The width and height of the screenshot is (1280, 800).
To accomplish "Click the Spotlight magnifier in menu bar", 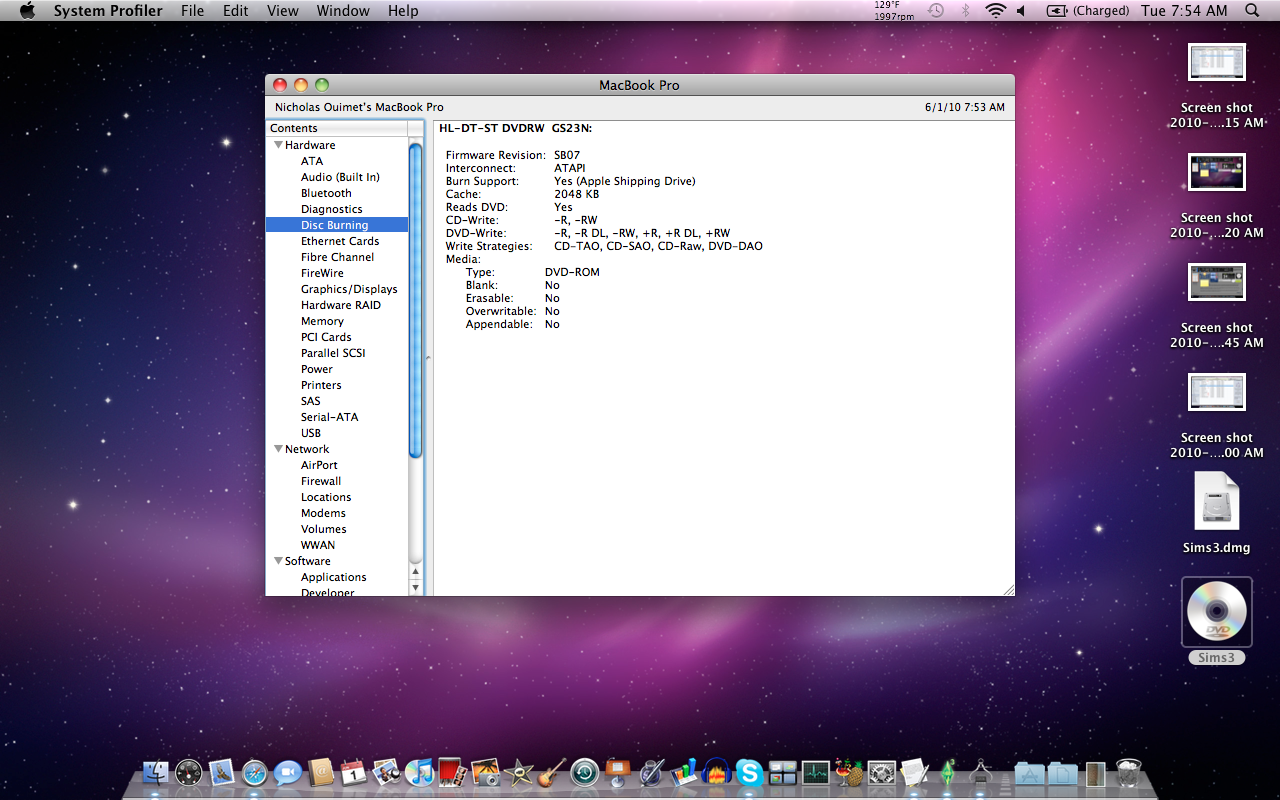I will click(1252, 10).
